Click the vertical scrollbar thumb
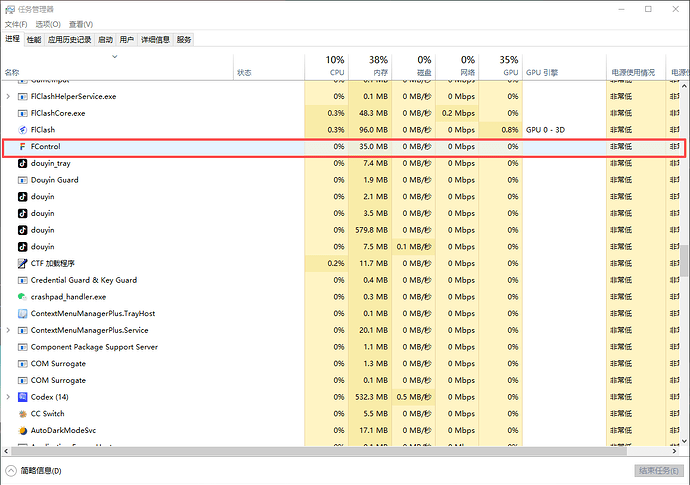The width and height of the screenshot is (690, 485). [684, 261]
